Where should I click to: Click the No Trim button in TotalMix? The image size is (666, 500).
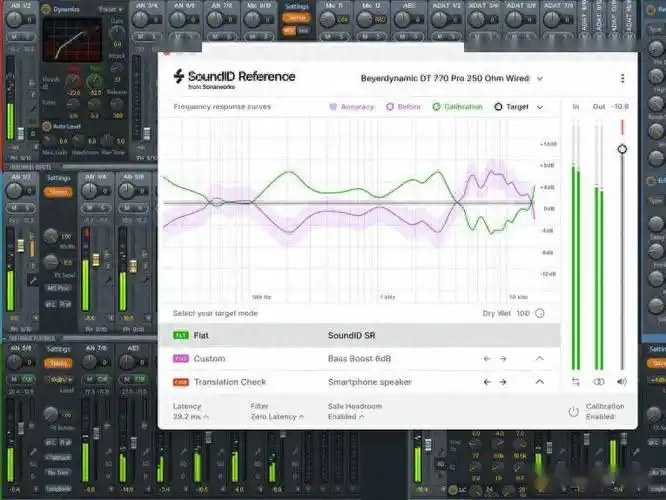click(x=59, y=473)
